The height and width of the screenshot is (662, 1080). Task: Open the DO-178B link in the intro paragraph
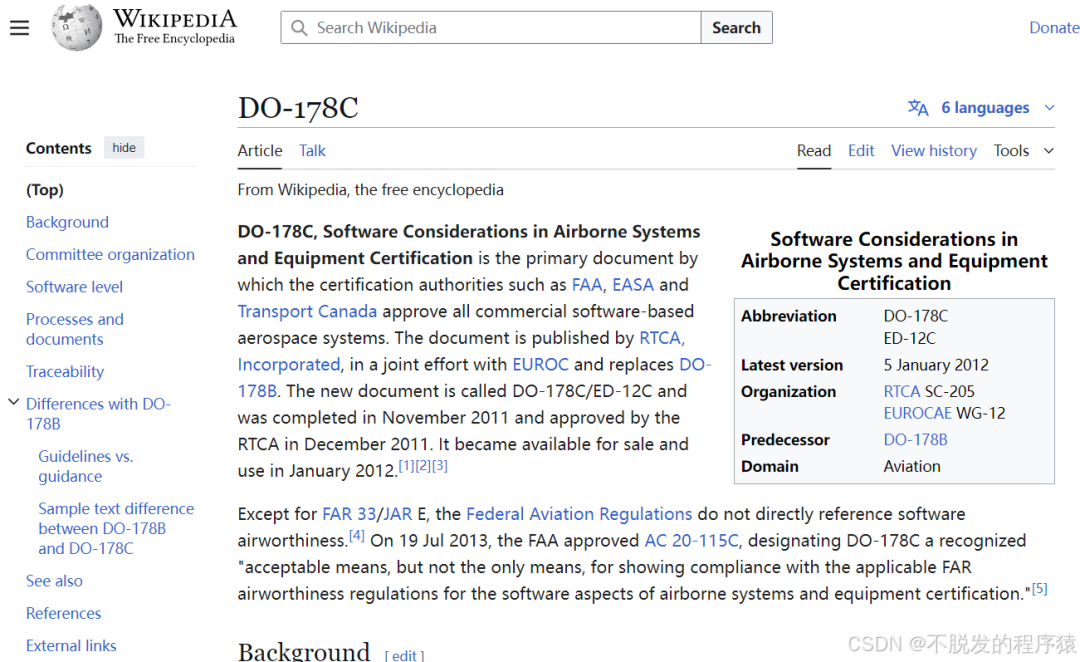(695, 364)
